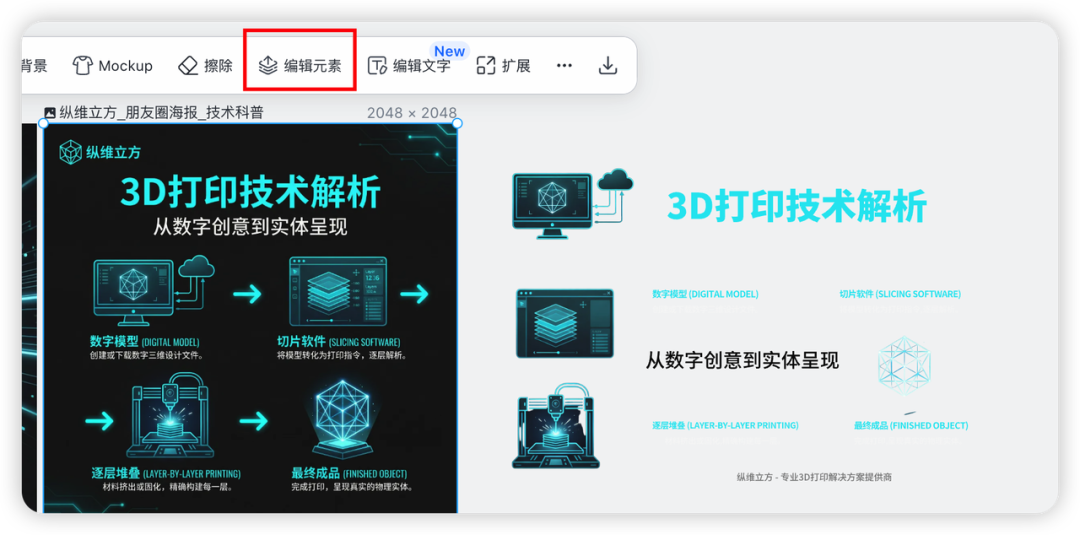Select the extracted cyan 3D打印技术解析 title text
This screenshot has height=535, width=1080.
pyautogui.click(x=796, y=206)
